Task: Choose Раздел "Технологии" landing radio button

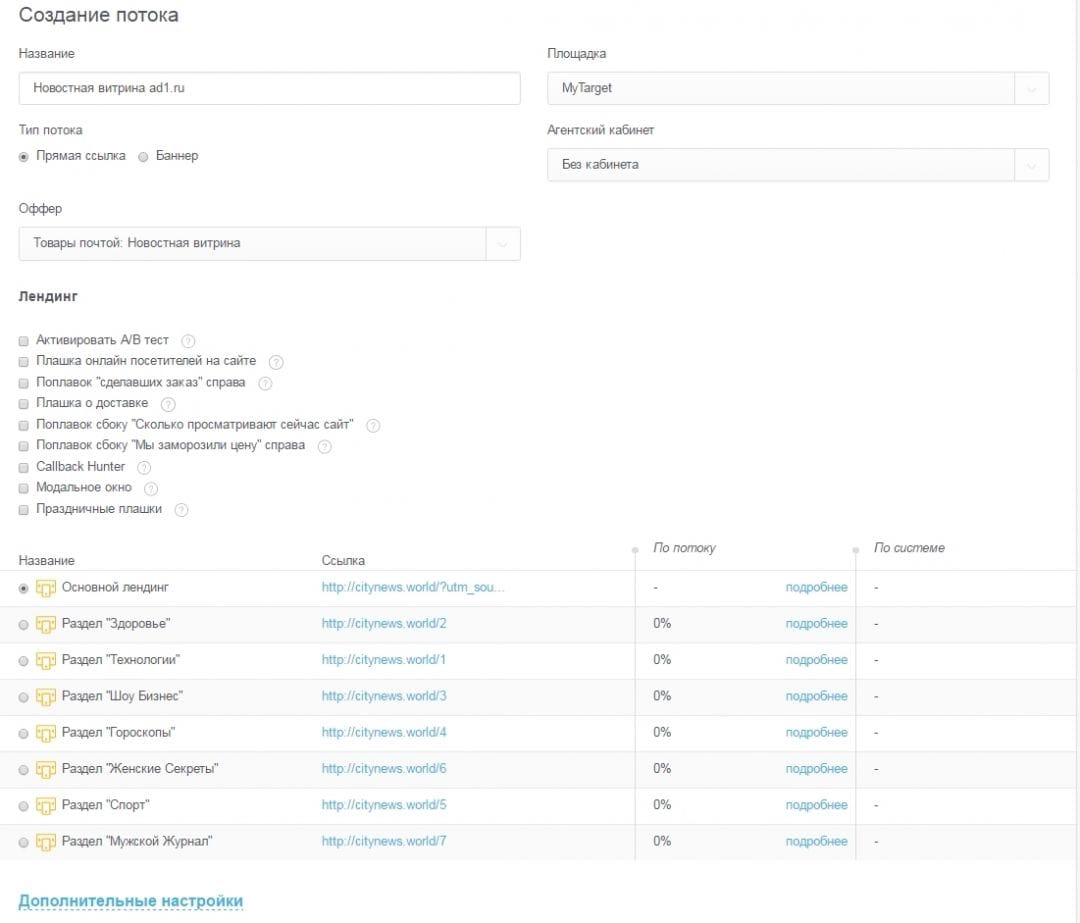Action: [24, 661]
